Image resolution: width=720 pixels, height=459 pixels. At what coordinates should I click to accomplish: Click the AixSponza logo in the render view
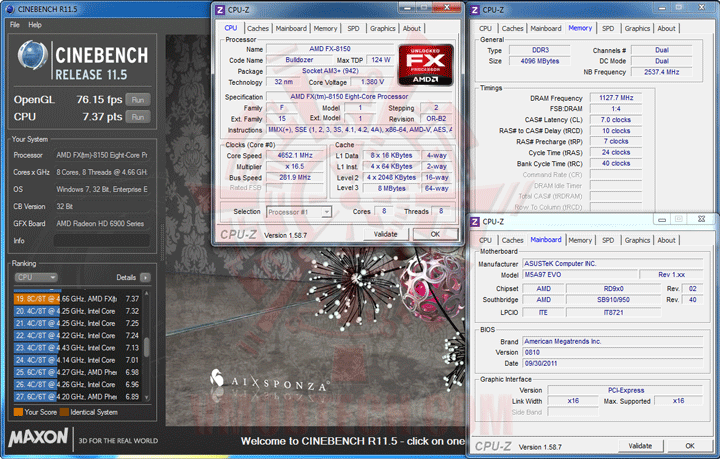269,380
